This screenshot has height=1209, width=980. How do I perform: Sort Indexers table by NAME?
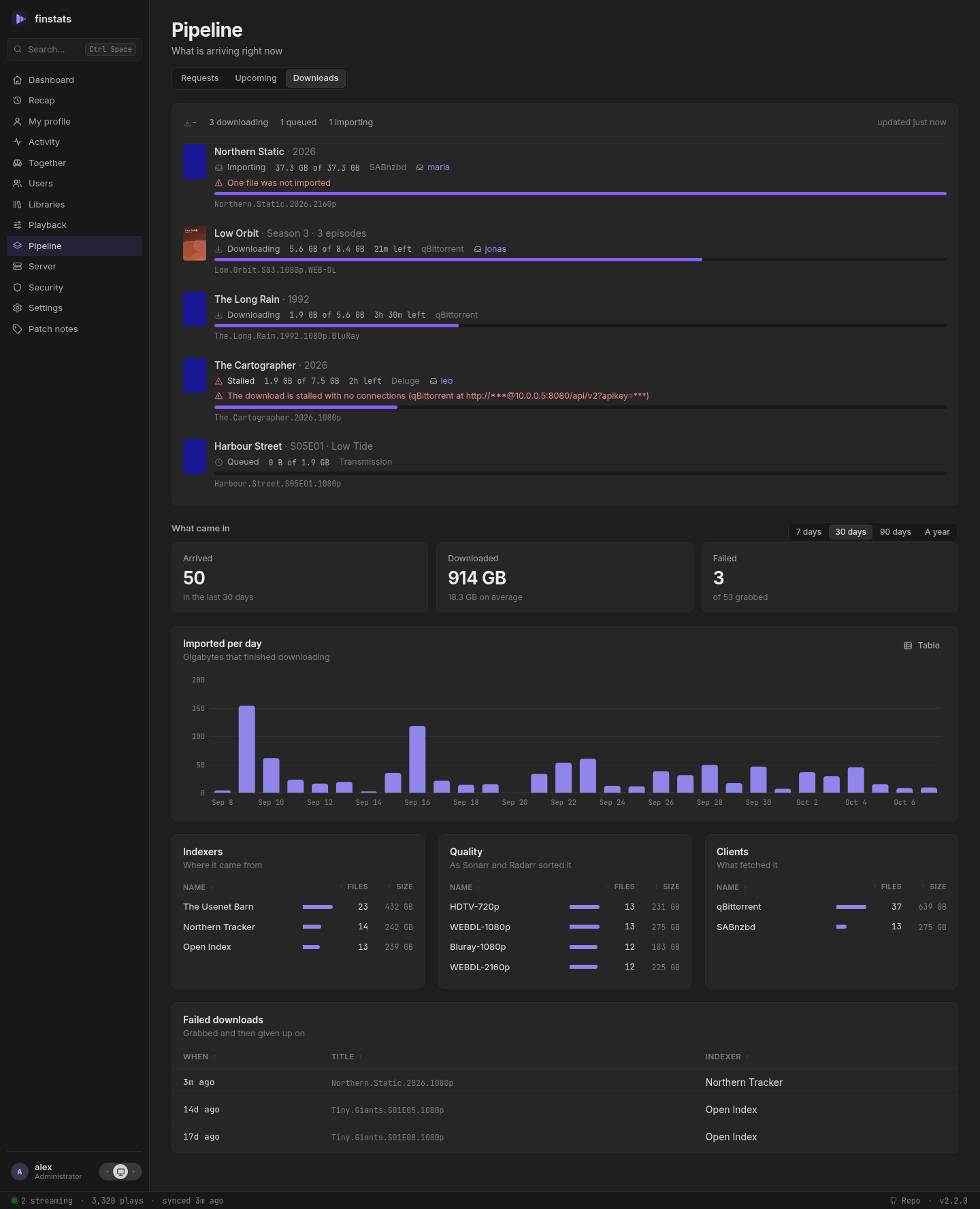coord(198,887)
